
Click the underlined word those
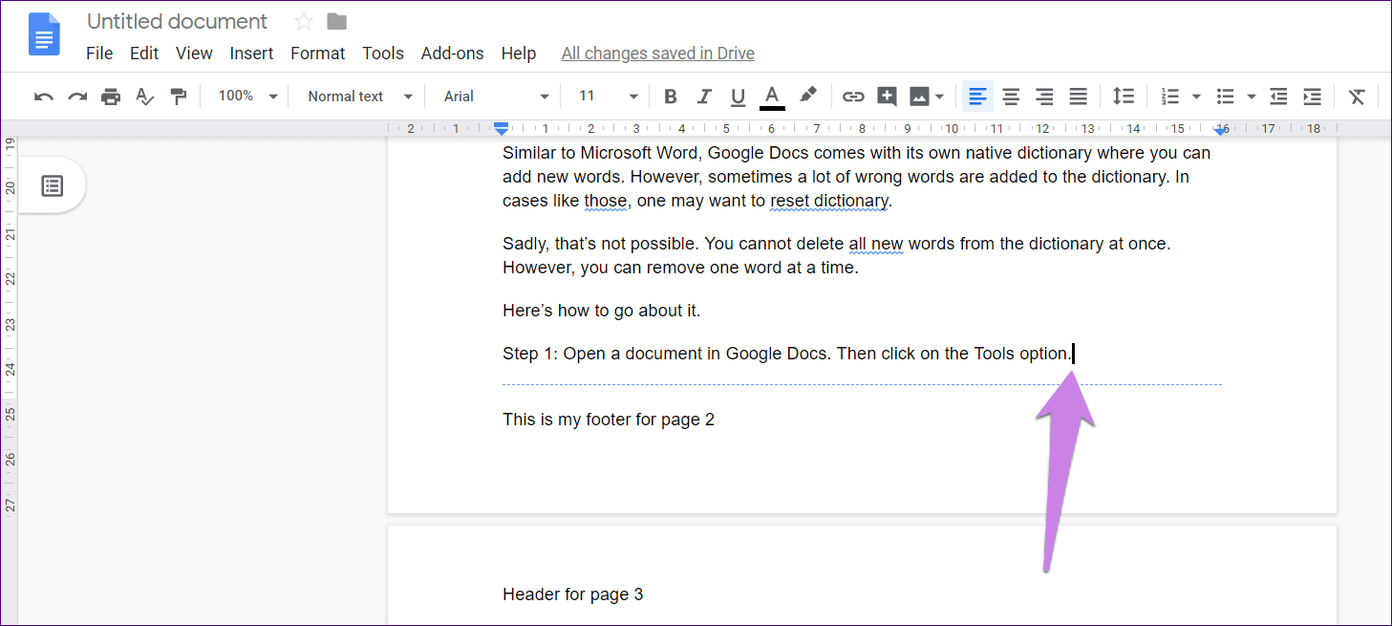(x=605, y=201)
